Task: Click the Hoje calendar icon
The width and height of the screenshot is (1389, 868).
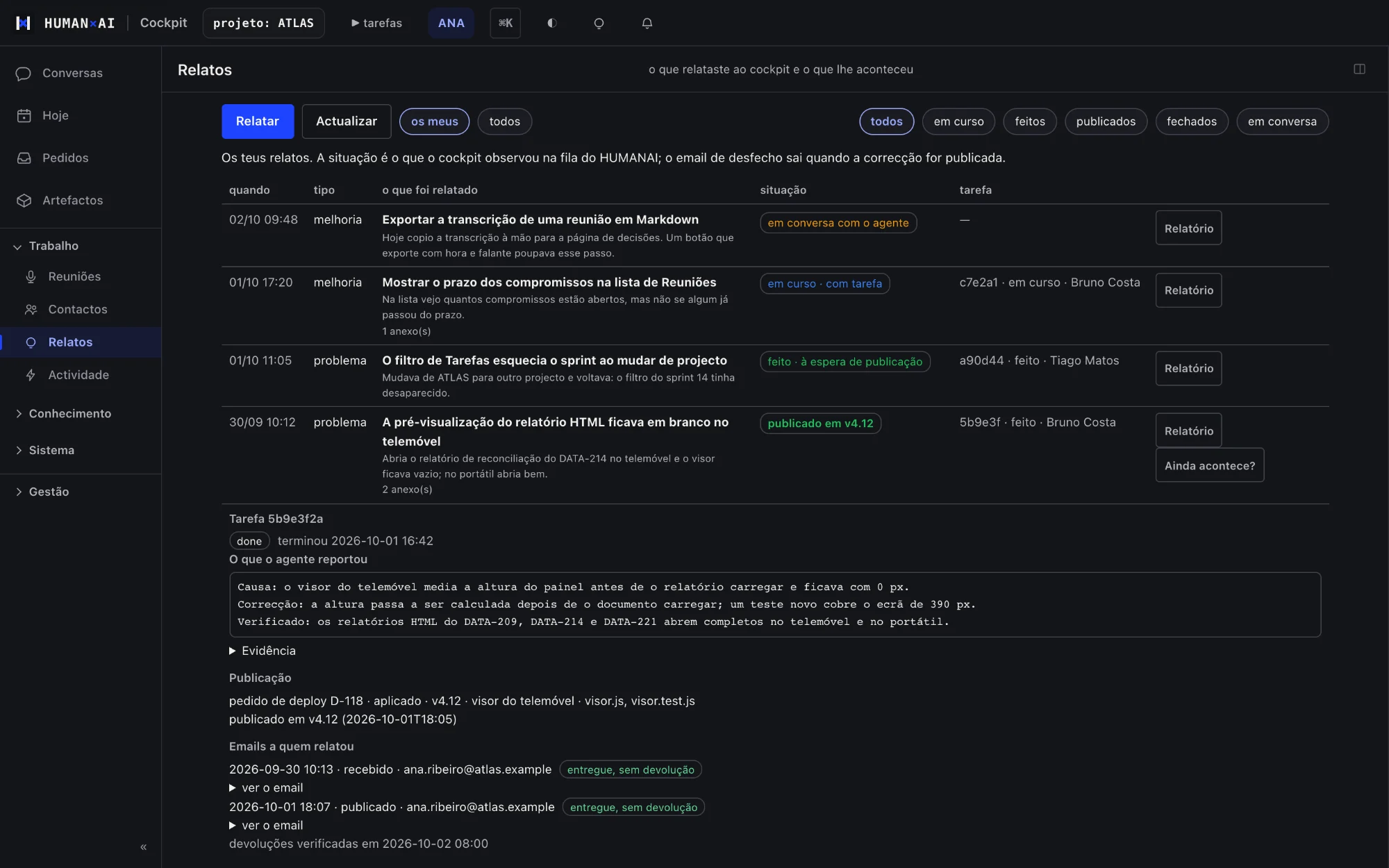Action: pos(24,115)
